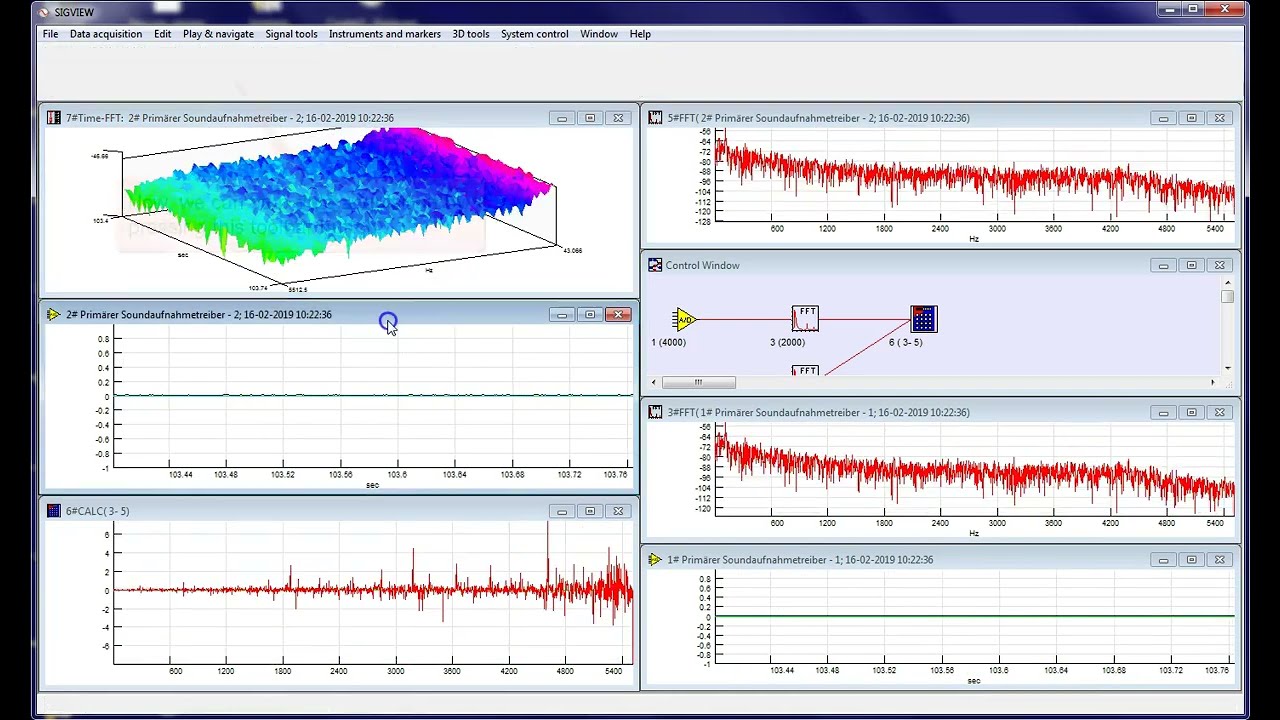Viewport: 1280px width, 720px height.
Task: Click the Control Window left scroll arrow
Action: [x=654, y=382]
